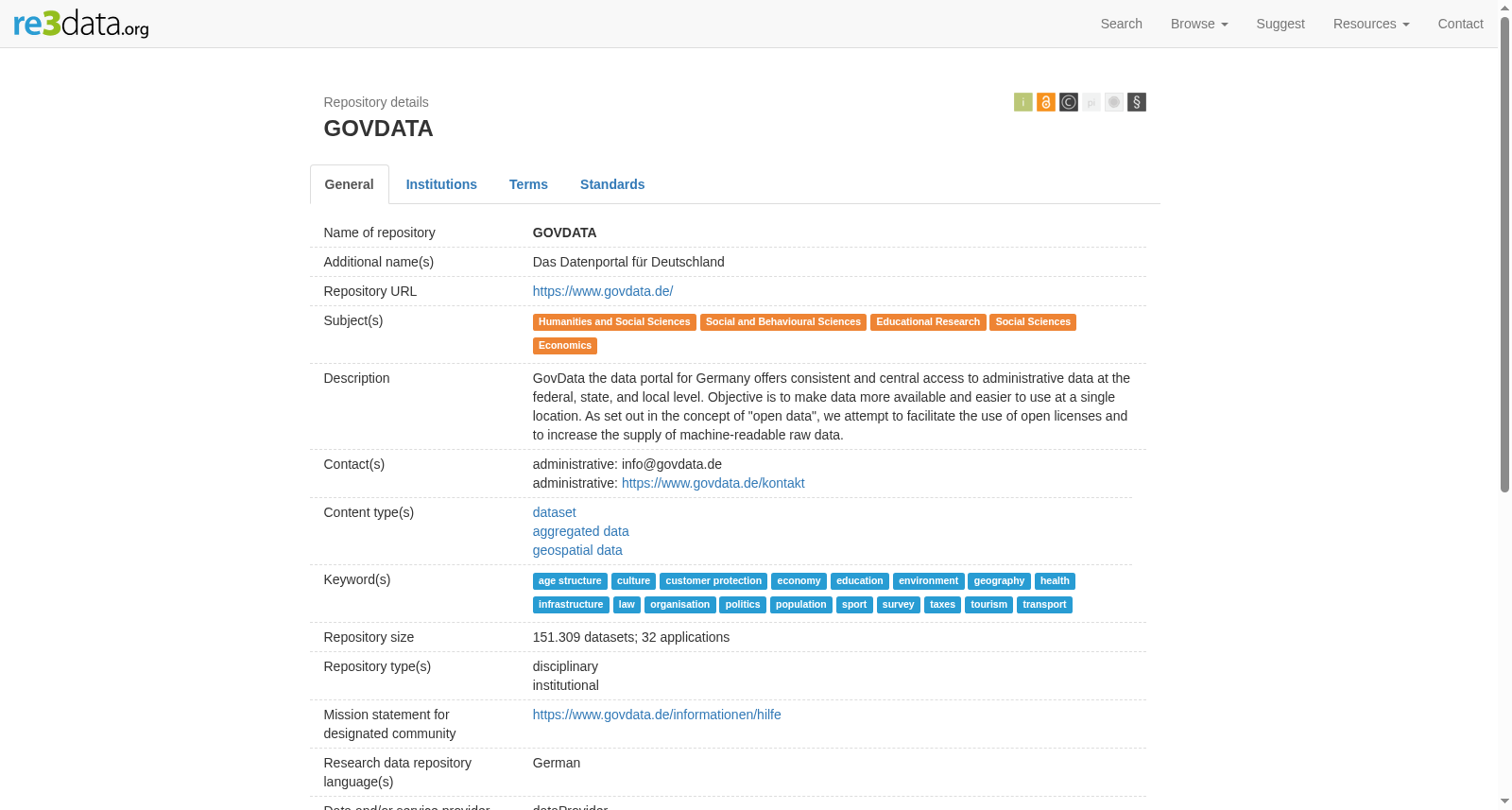1512x810 pixels.
Task: Click the taxes keyword tag
Action: point(942,605)
